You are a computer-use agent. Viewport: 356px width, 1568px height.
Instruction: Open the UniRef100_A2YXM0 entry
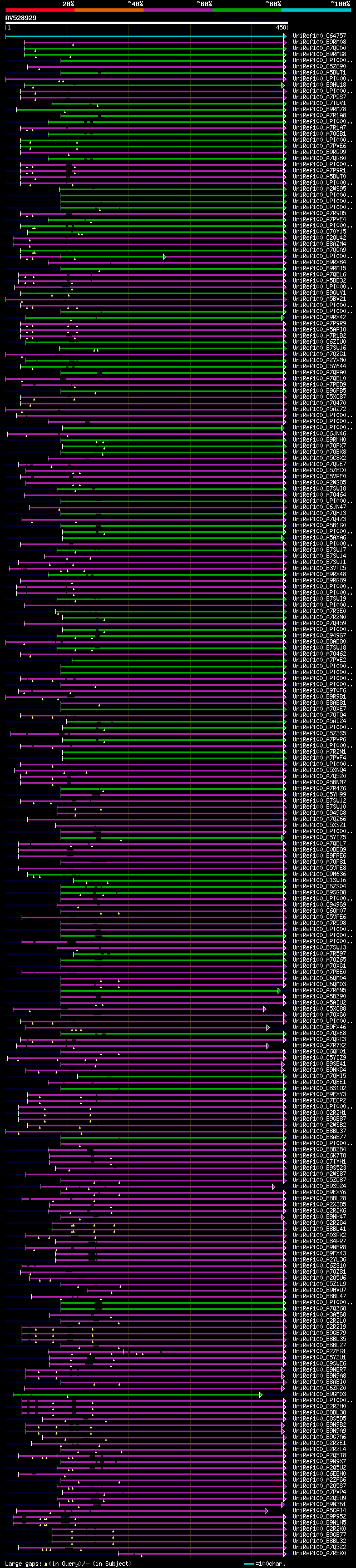click(x=319, y=360)
